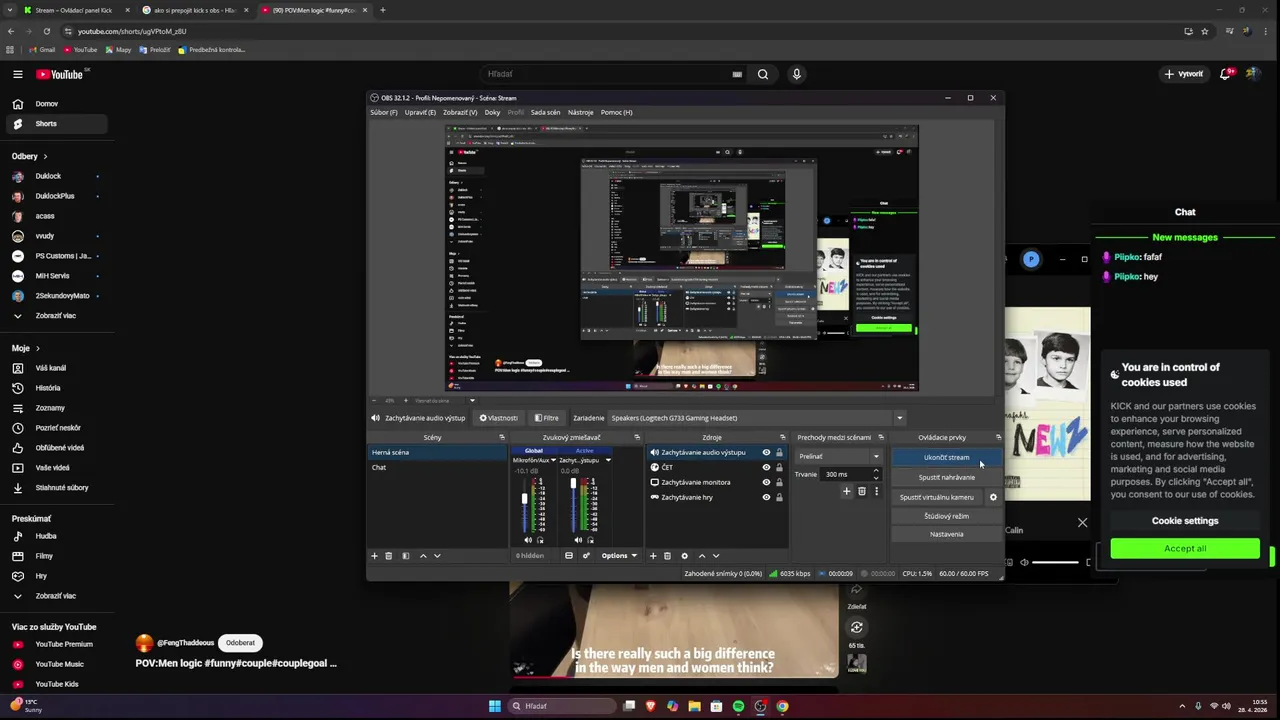Image resolution: width=1280 pixels, height=720 pixels.
Task: Add a scene transition with plus icon
Action: tap(847, 491)
